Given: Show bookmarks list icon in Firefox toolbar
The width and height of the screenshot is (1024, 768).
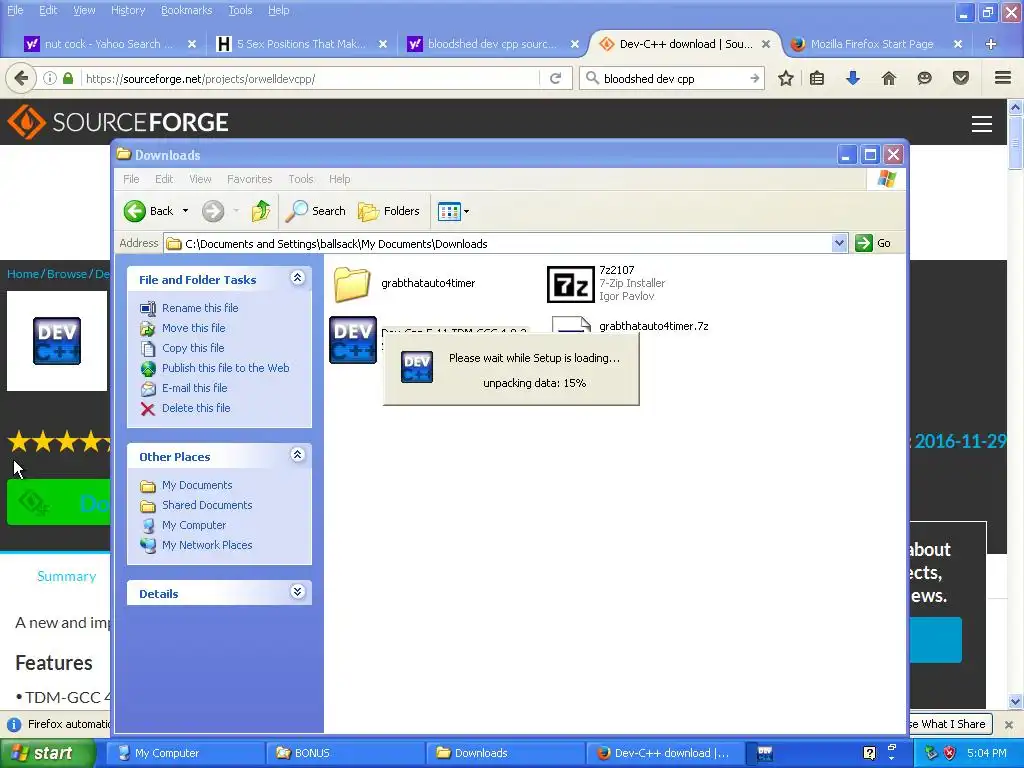Looking at the screenshot, I should click(x=817, y=79).
